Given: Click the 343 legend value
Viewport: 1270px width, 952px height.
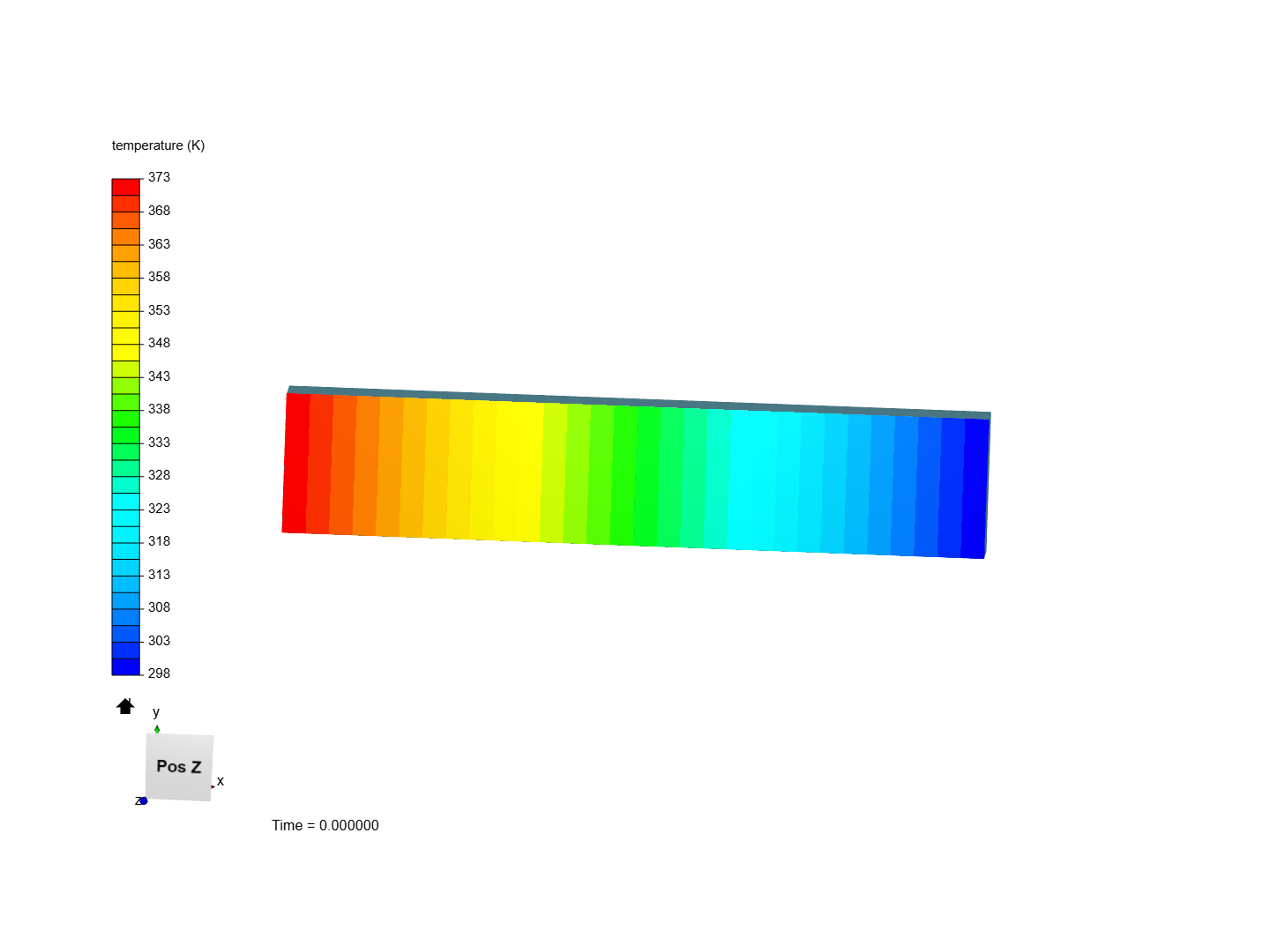Looking at the screenshot, I should (x=159, y=376).
